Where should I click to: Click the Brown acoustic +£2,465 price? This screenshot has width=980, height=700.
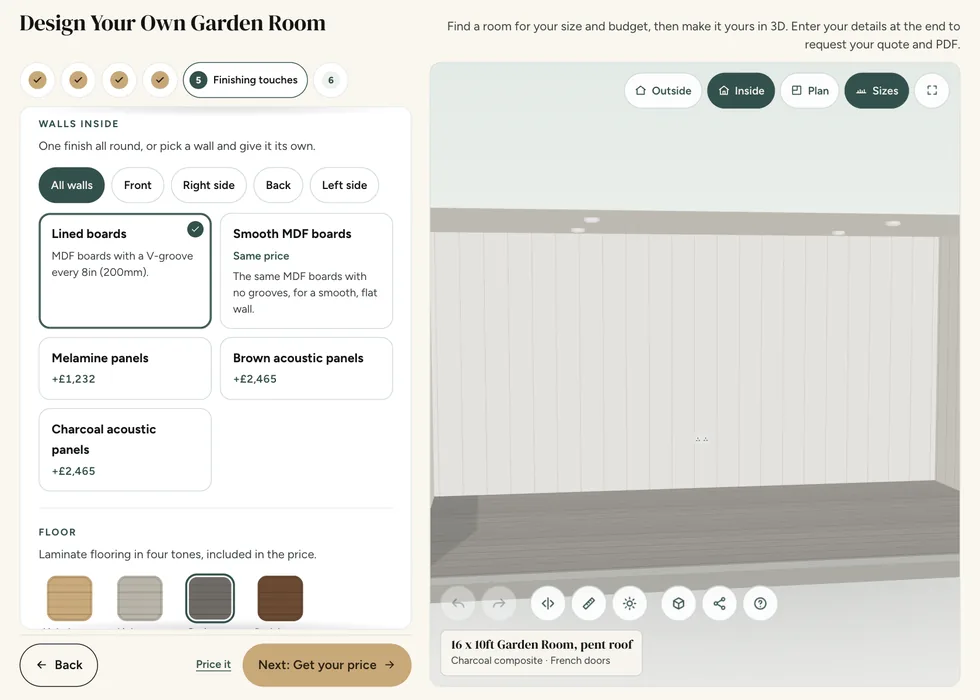coord(255,379)
